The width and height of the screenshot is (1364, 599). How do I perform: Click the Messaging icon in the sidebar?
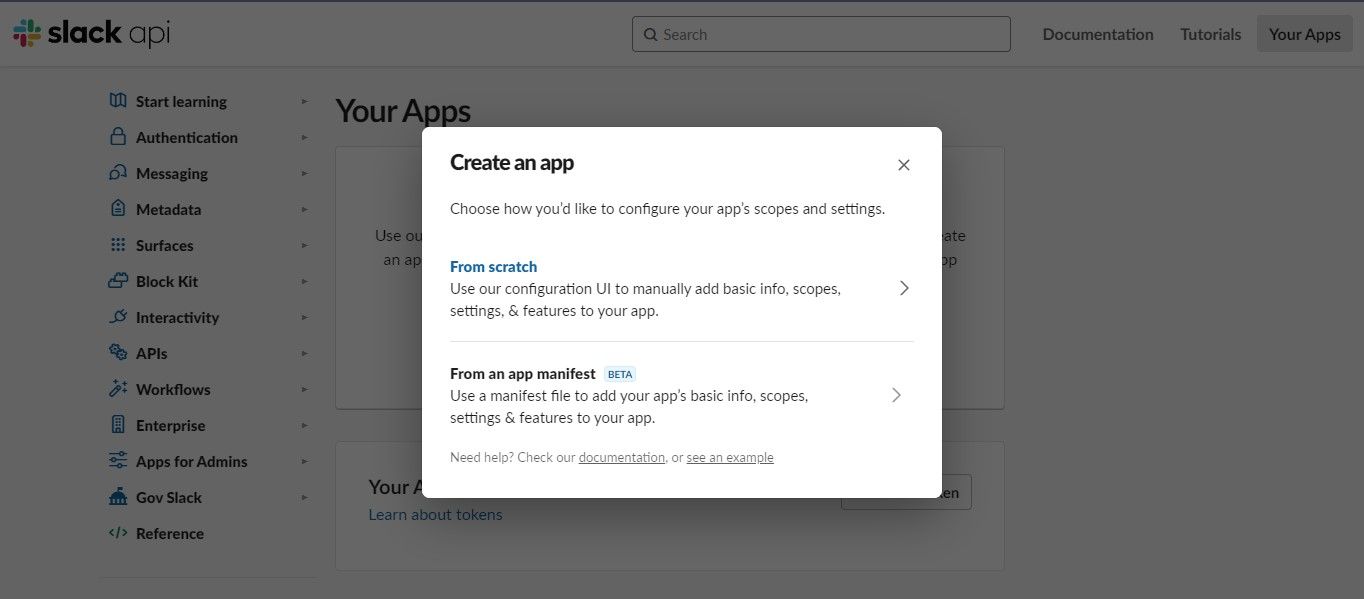[117, 173]
